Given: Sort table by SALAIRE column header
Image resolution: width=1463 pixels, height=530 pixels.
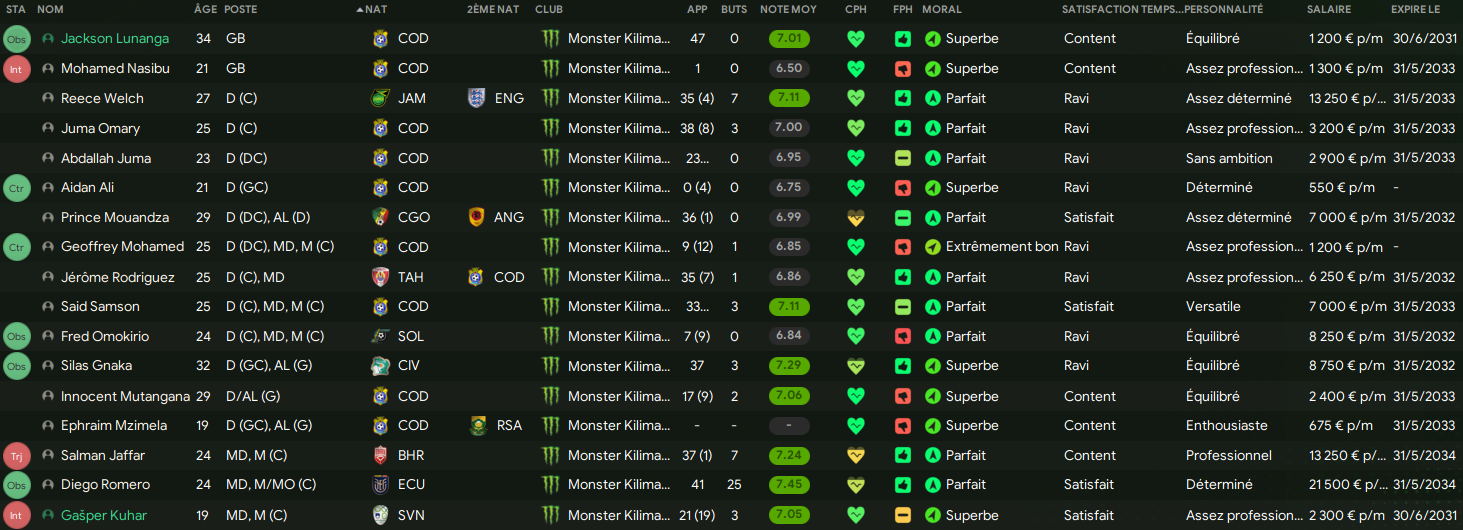Looking at the screenshot, I should pyautogui.click(x=1329, y=9).
